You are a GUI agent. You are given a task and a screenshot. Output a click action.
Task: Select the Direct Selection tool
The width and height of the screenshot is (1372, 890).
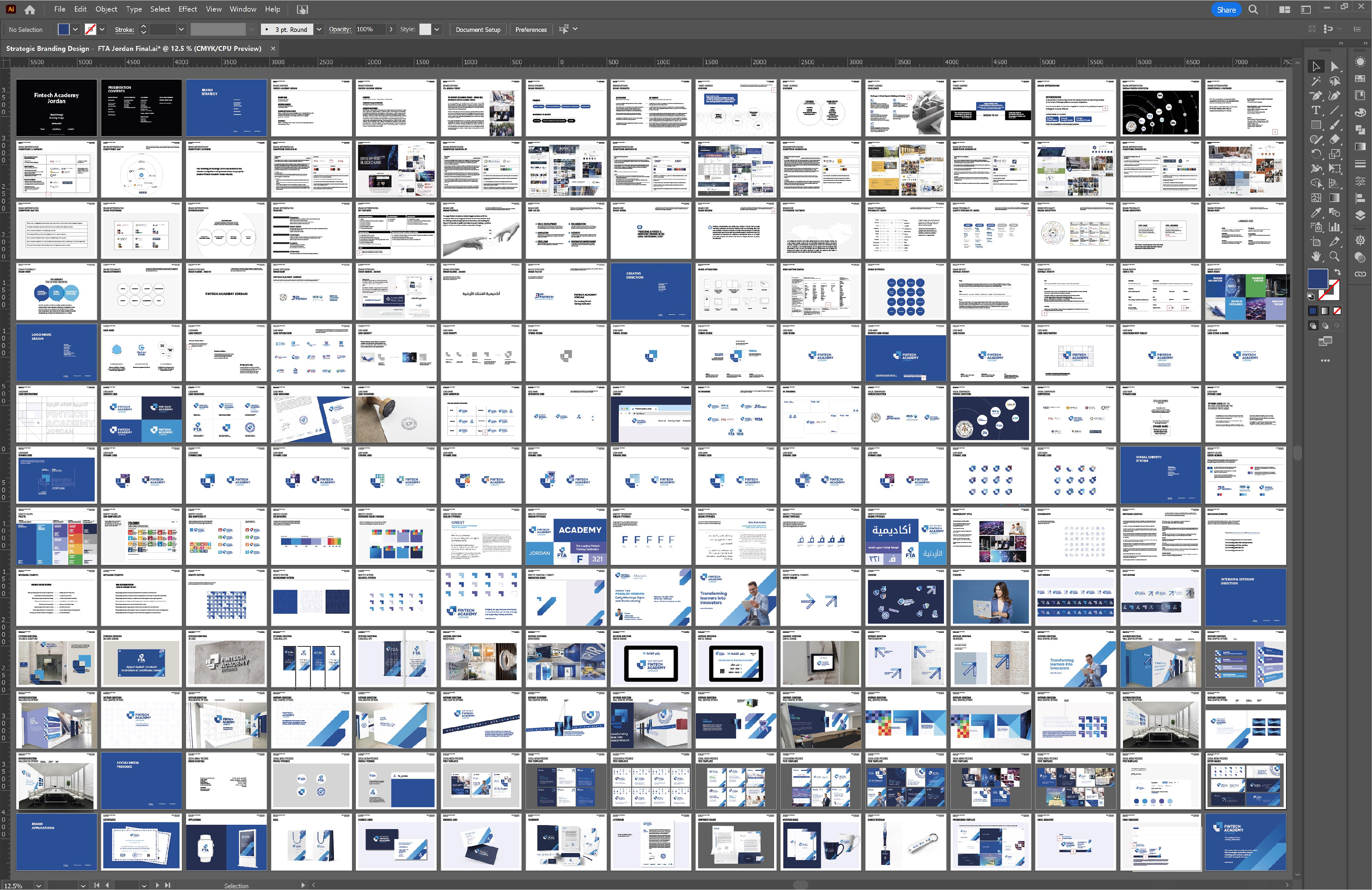(x=1334, y=66)
